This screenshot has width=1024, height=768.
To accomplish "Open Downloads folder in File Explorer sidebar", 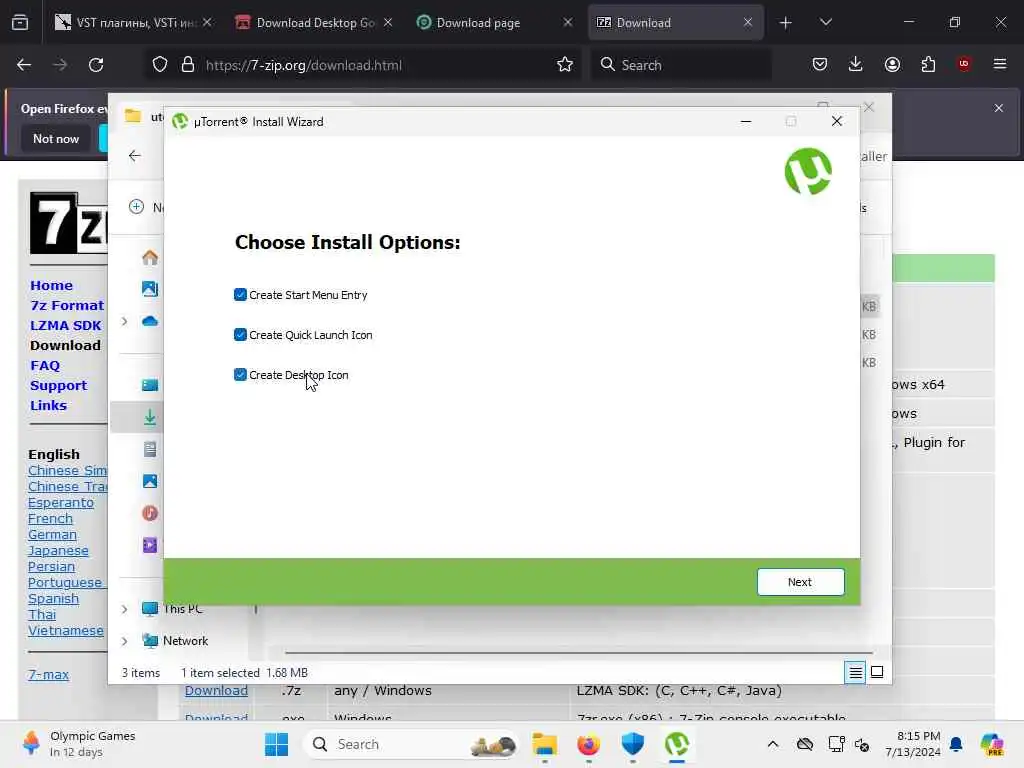I will [150, 417].
